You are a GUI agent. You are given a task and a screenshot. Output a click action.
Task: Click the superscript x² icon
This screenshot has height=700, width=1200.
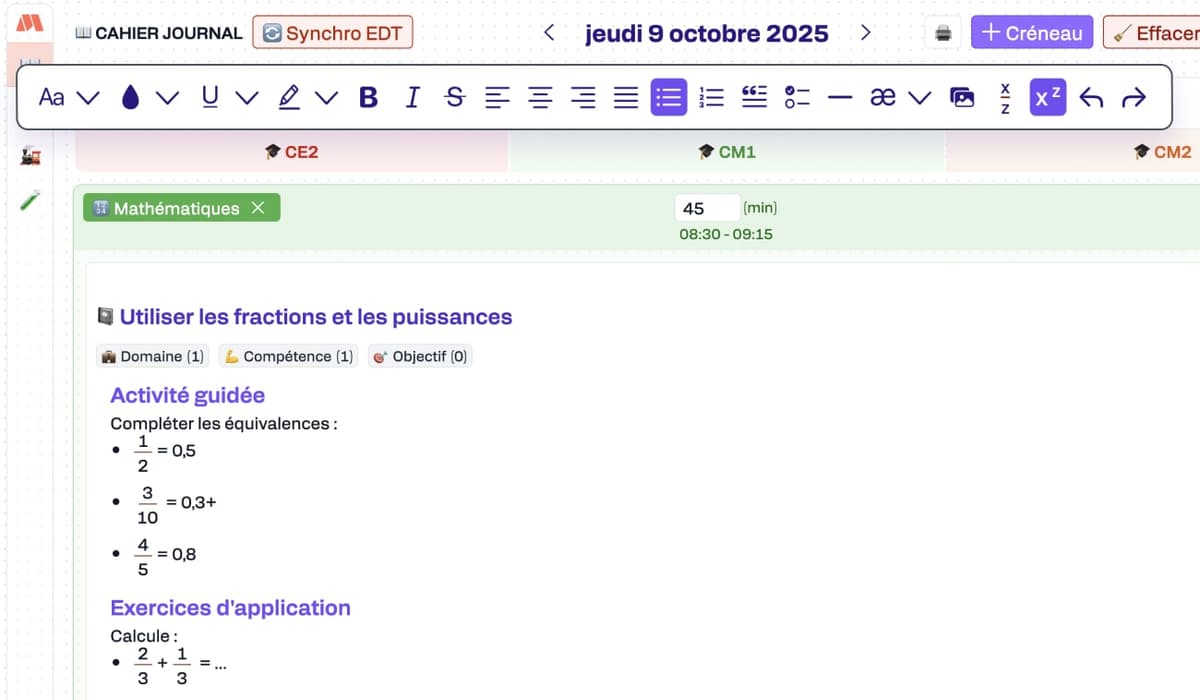point(1048,97)
